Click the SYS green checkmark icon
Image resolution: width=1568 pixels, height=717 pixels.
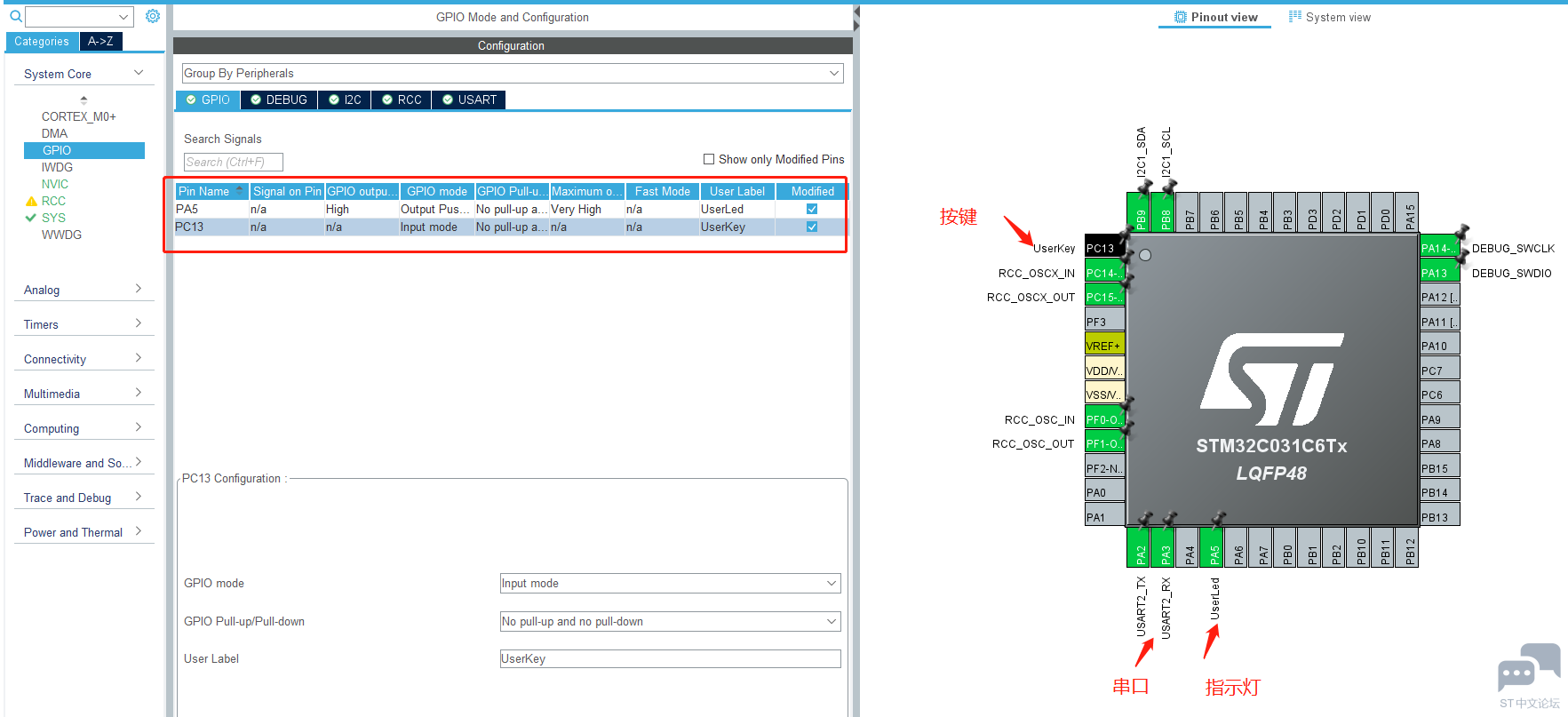coord(31,218)
